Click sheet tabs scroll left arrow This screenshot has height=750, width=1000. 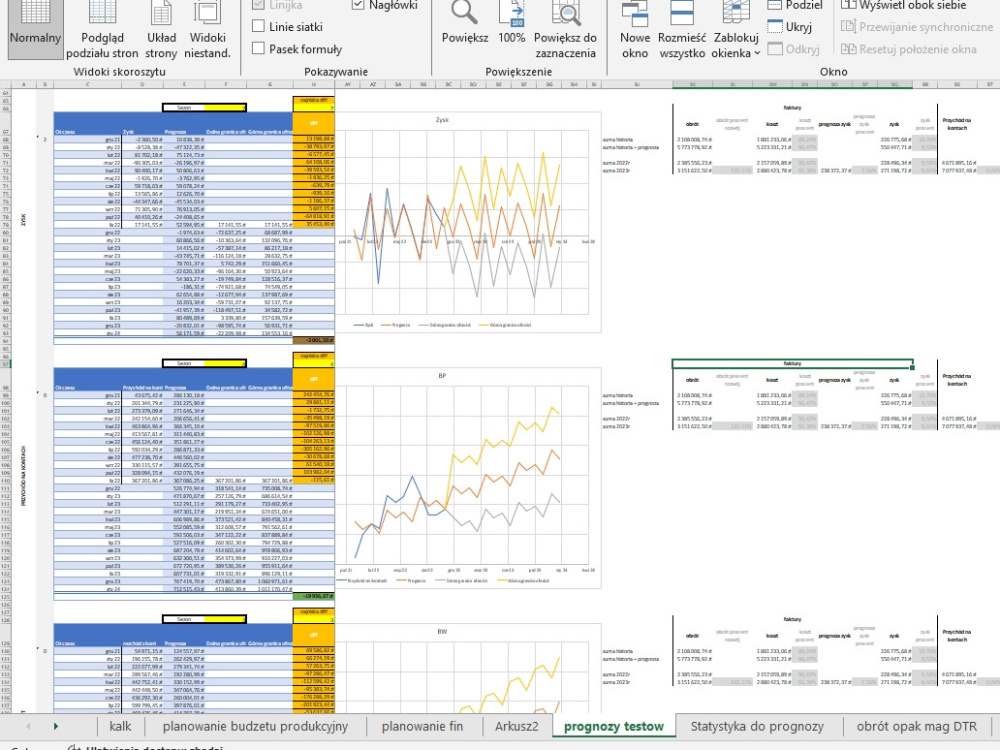[x=28, y=726]
